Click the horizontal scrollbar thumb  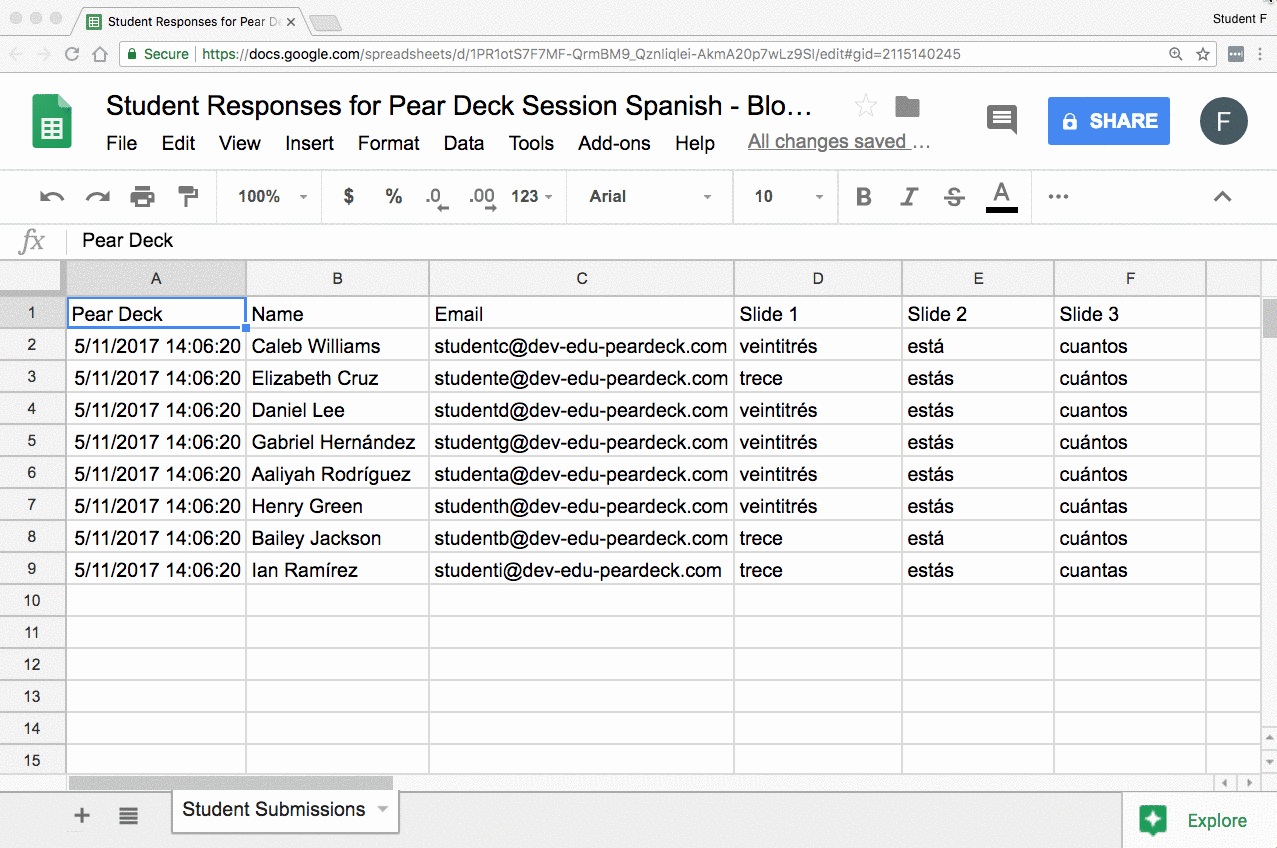pyautogui.click(x=230, y=783)
